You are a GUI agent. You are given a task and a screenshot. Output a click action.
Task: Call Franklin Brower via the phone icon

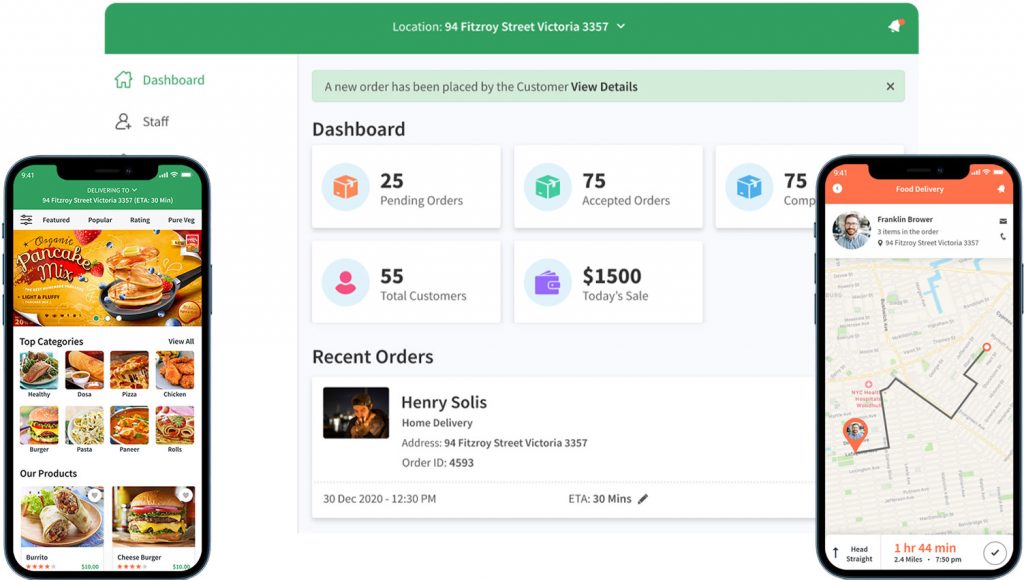1003,236
